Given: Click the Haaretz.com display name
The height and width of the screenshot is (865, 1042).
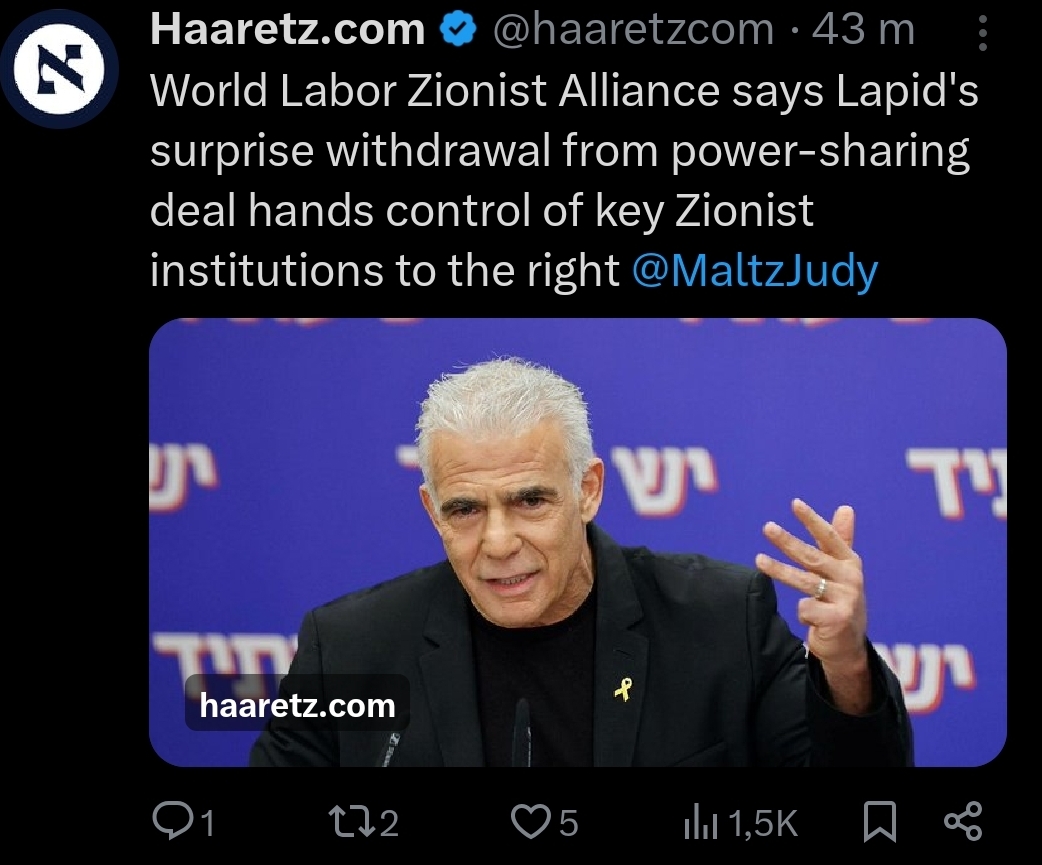Looking at the screenshot, I should click(x=288, y=29).
